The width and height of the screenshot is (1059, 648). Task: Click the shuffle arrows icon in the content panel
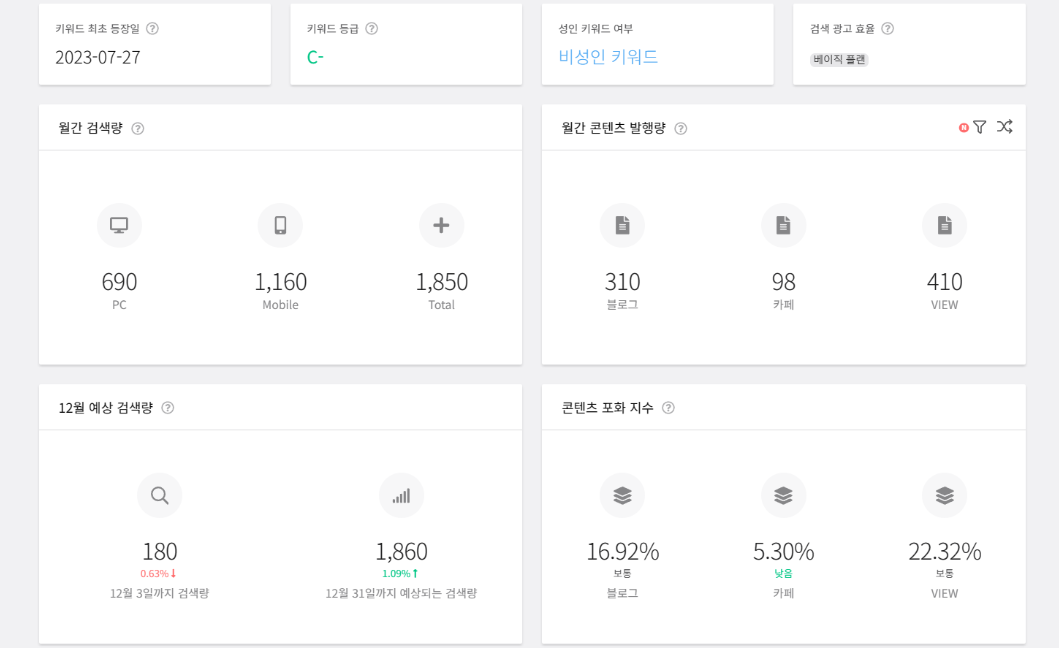coord(1004,127)
